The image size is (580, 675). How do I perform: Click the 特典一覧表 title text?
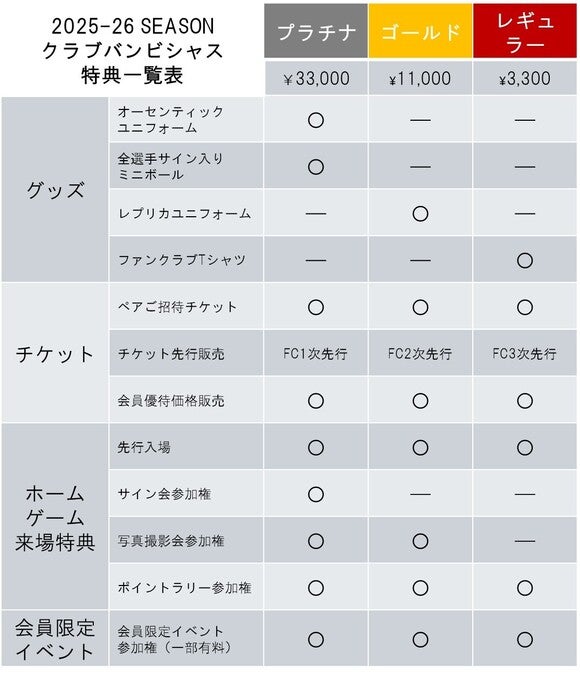pos(132,75)
